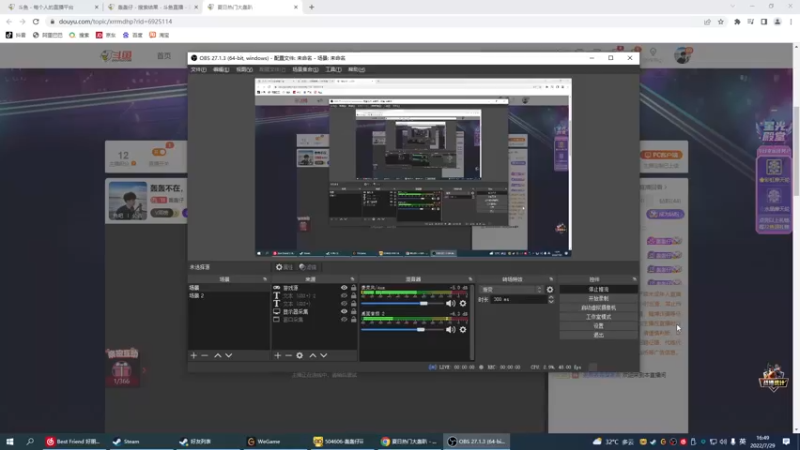Mute the second mixer channel speaker icon
The width and height of the screenshot is (800, 450).
pos(451,330)
